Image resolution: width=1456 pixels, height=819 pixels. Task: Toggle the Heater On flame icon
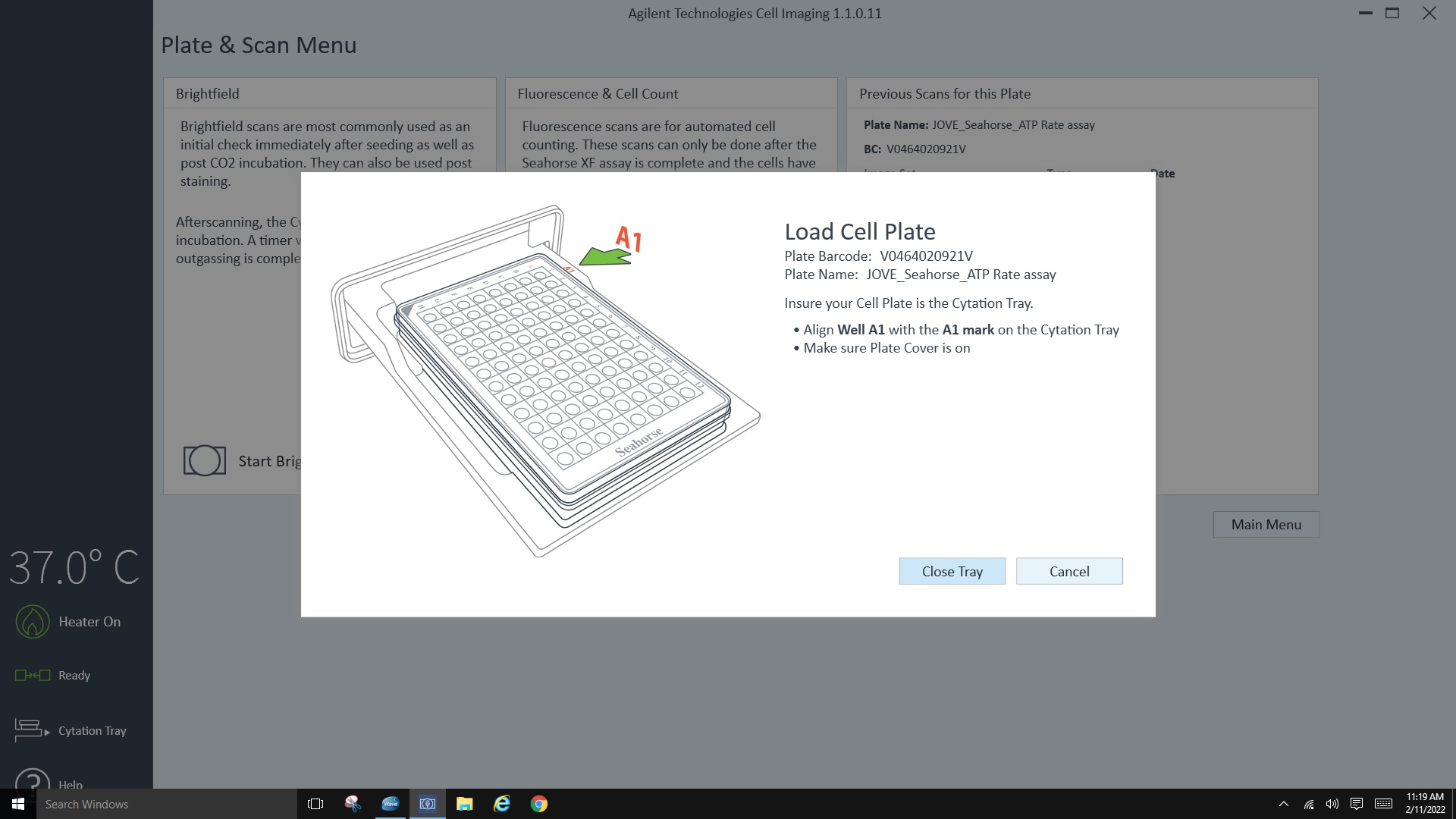point(33,622)
